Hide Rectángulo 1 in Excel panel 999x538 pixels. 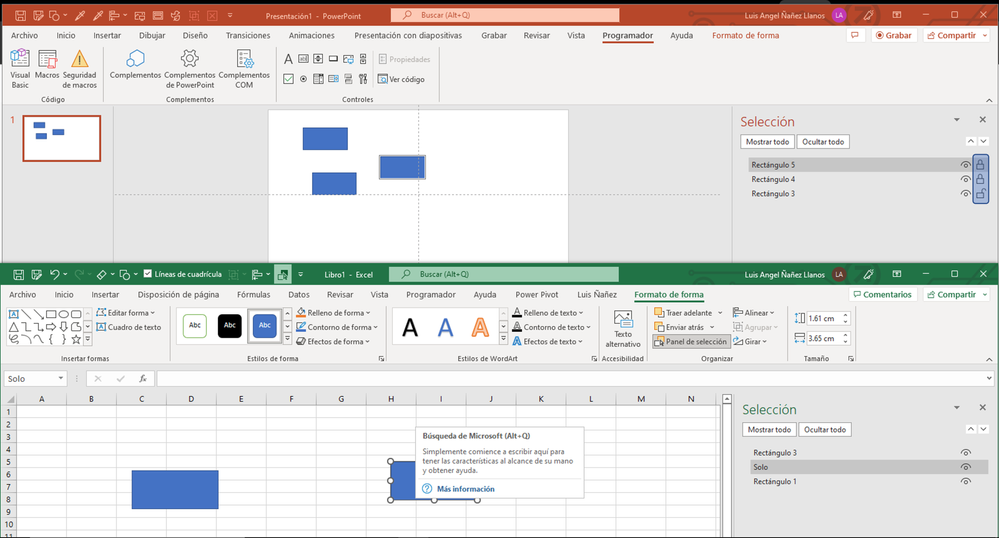click(966, 481)
